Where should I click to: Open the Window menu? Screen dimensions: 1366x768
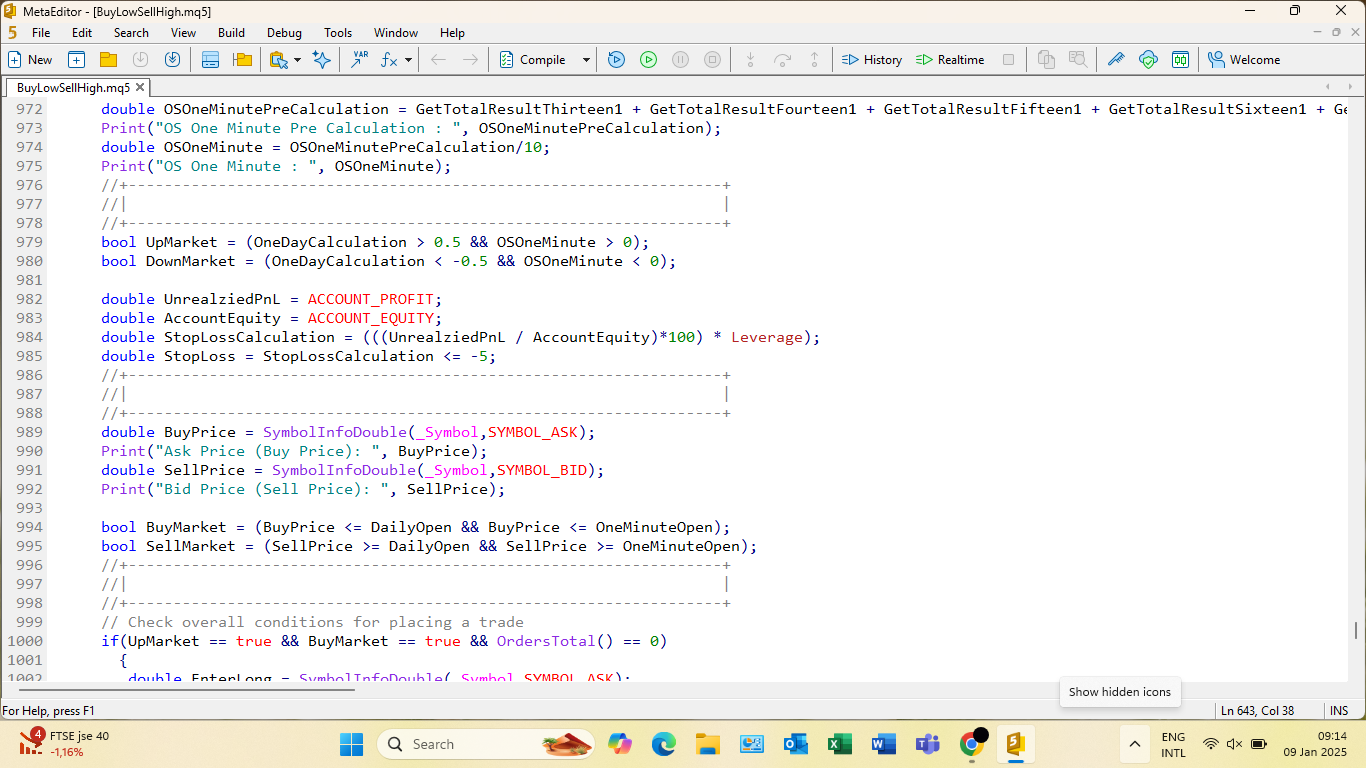point(396,33)
